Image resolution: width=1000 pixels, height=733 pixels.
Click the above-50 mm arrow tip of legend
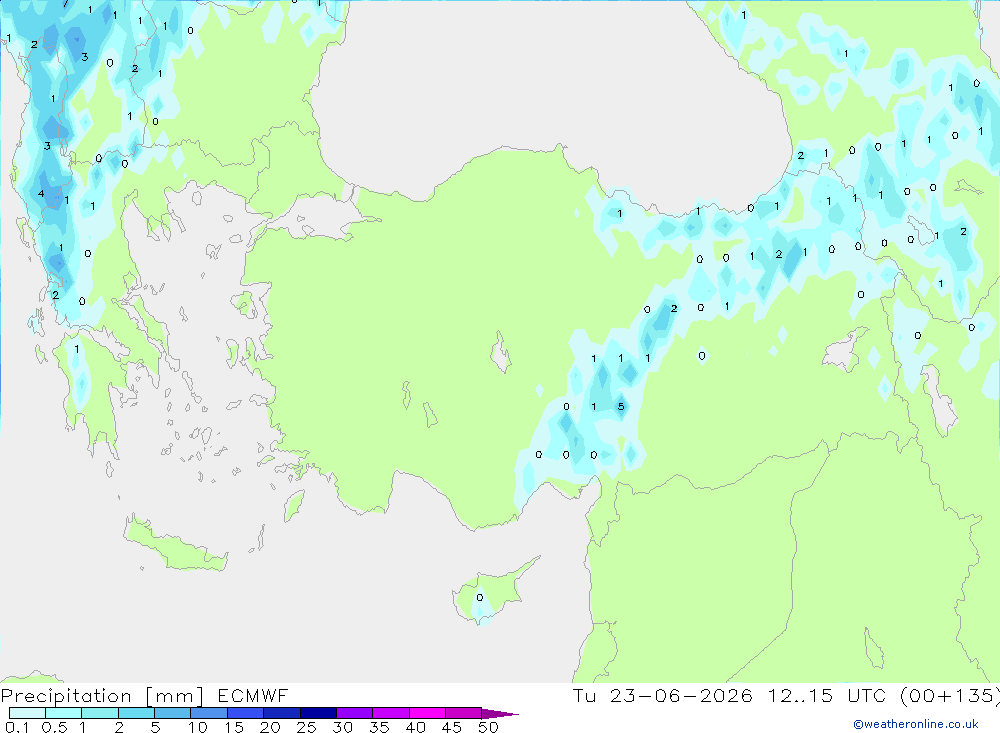click(x=500, y=714)
